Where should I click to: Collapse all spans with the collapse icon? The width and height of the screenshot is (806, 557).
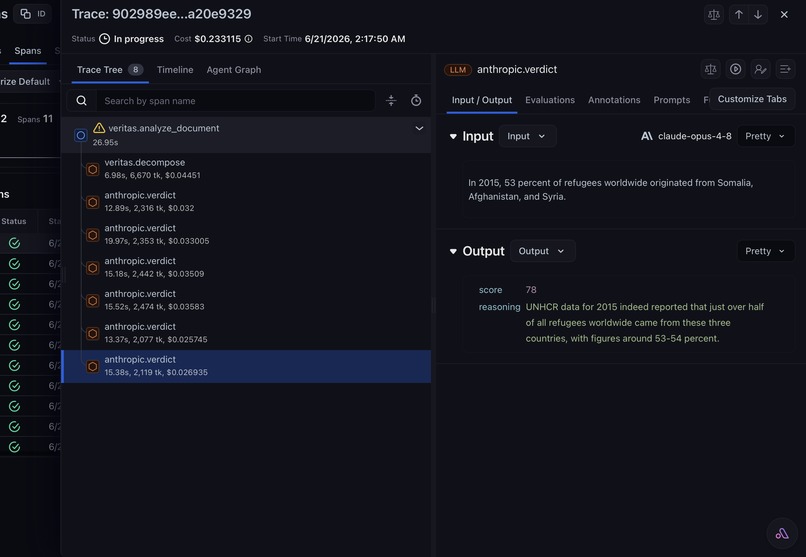[x=391, y=101]
